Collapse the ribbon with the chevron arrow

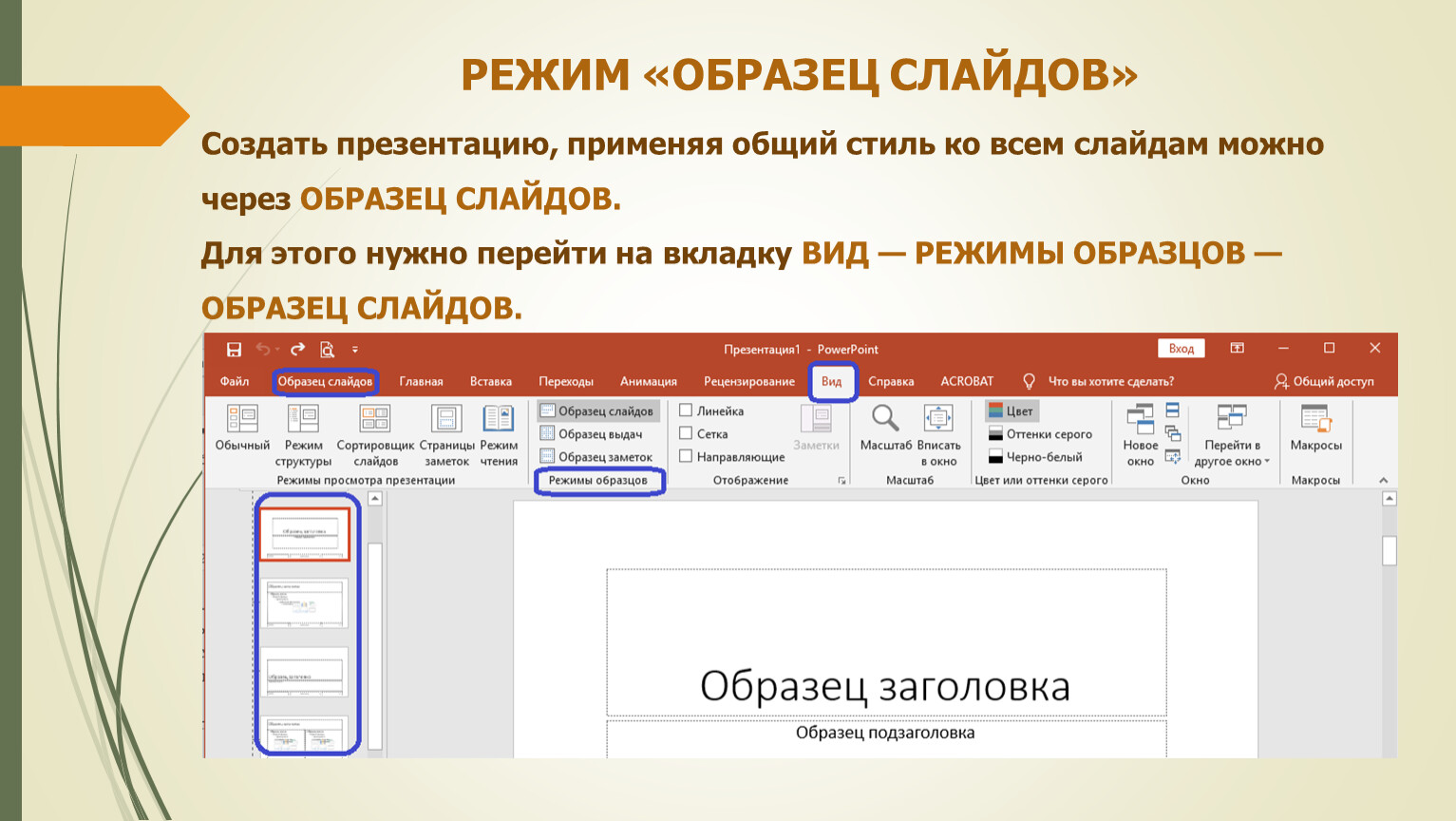pyautogui.click(x=1383, y=480)
